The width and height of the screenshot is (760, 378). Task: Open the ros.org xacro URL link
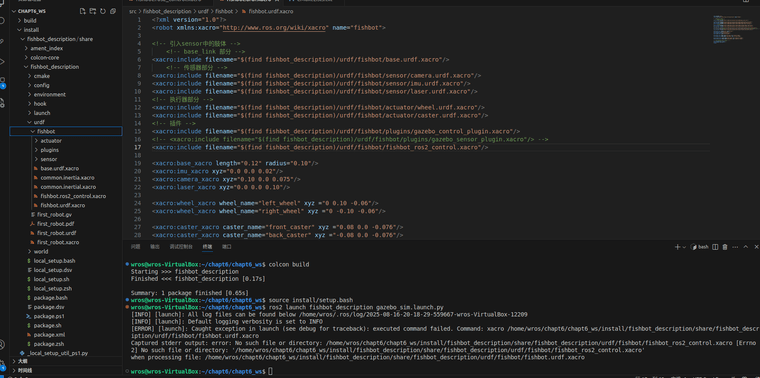[275, 28]
